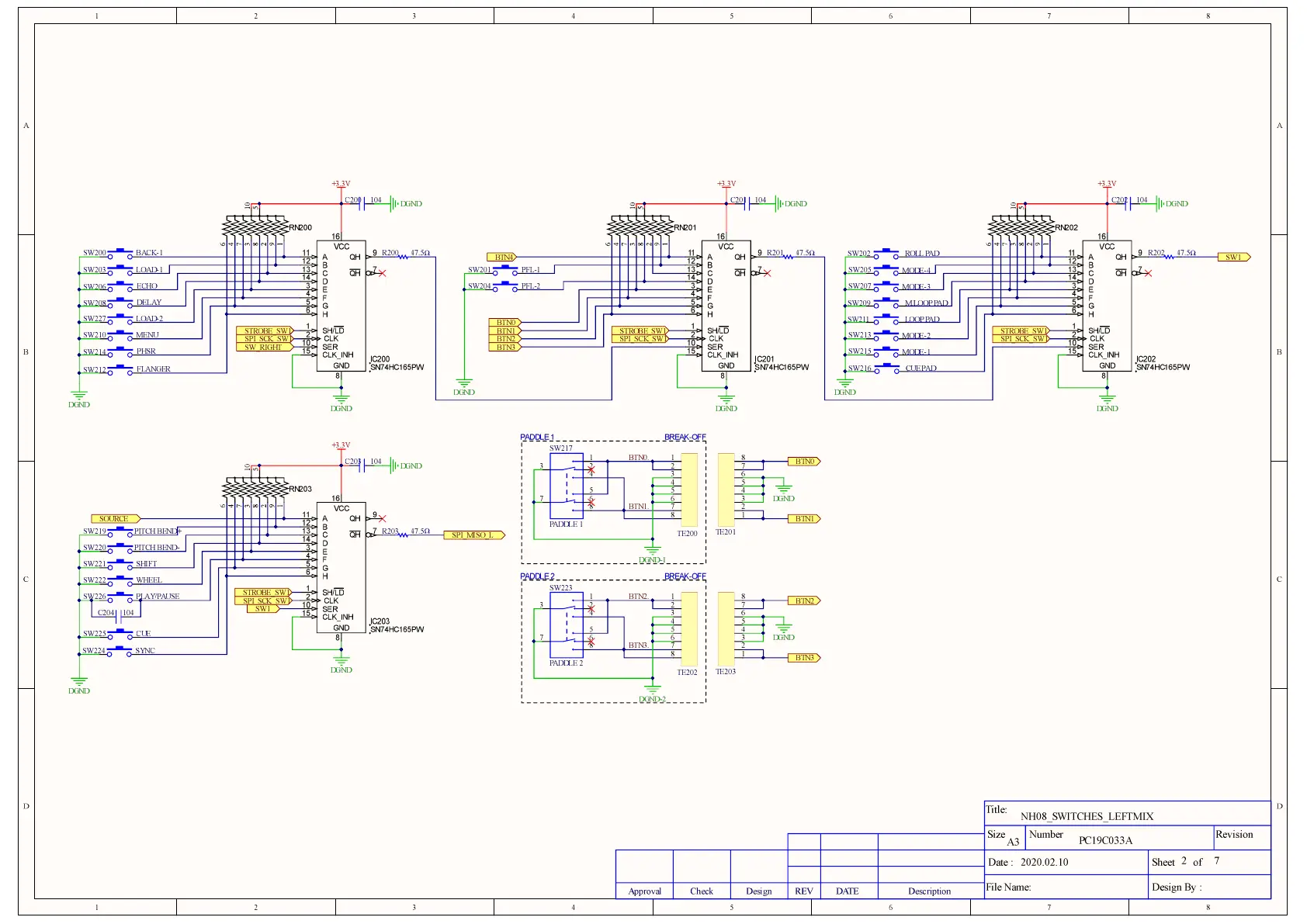1307x924 pixels.
Task: Select the C200 decoupling capacitor
Action: (x=363, y=202)
